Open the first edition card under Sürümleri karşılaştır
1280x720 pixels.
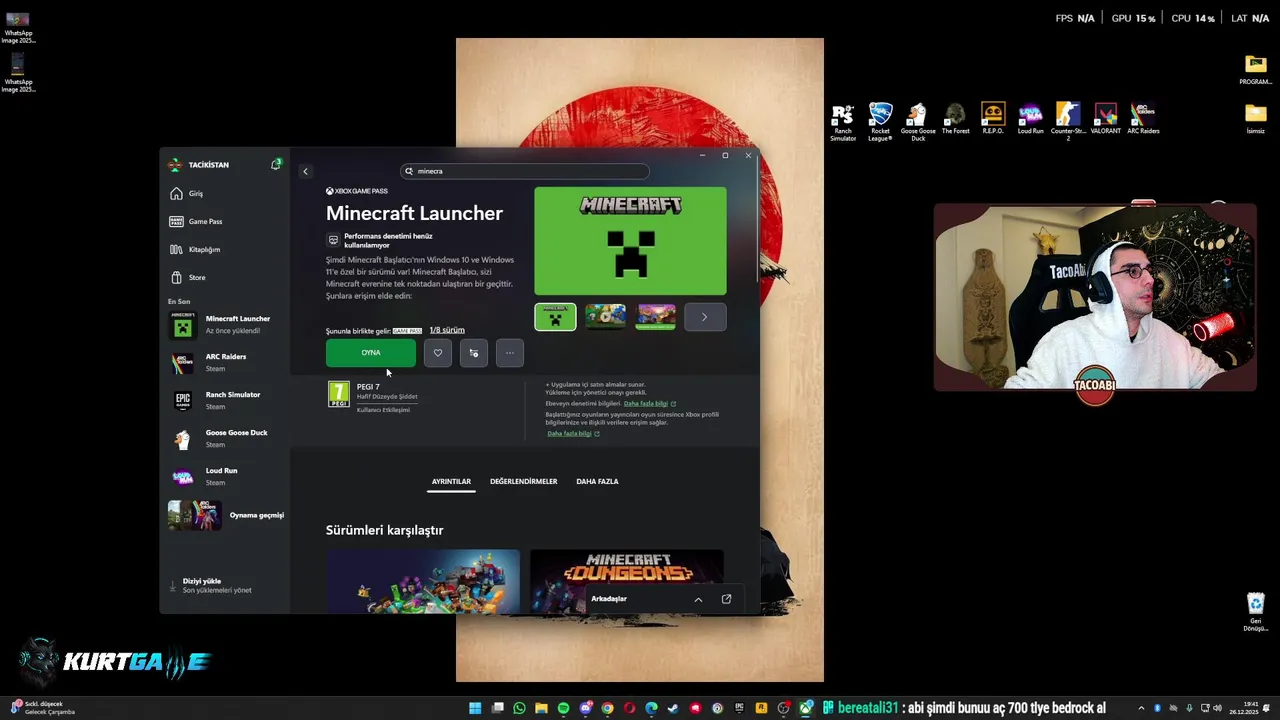[x=423, y=581]
